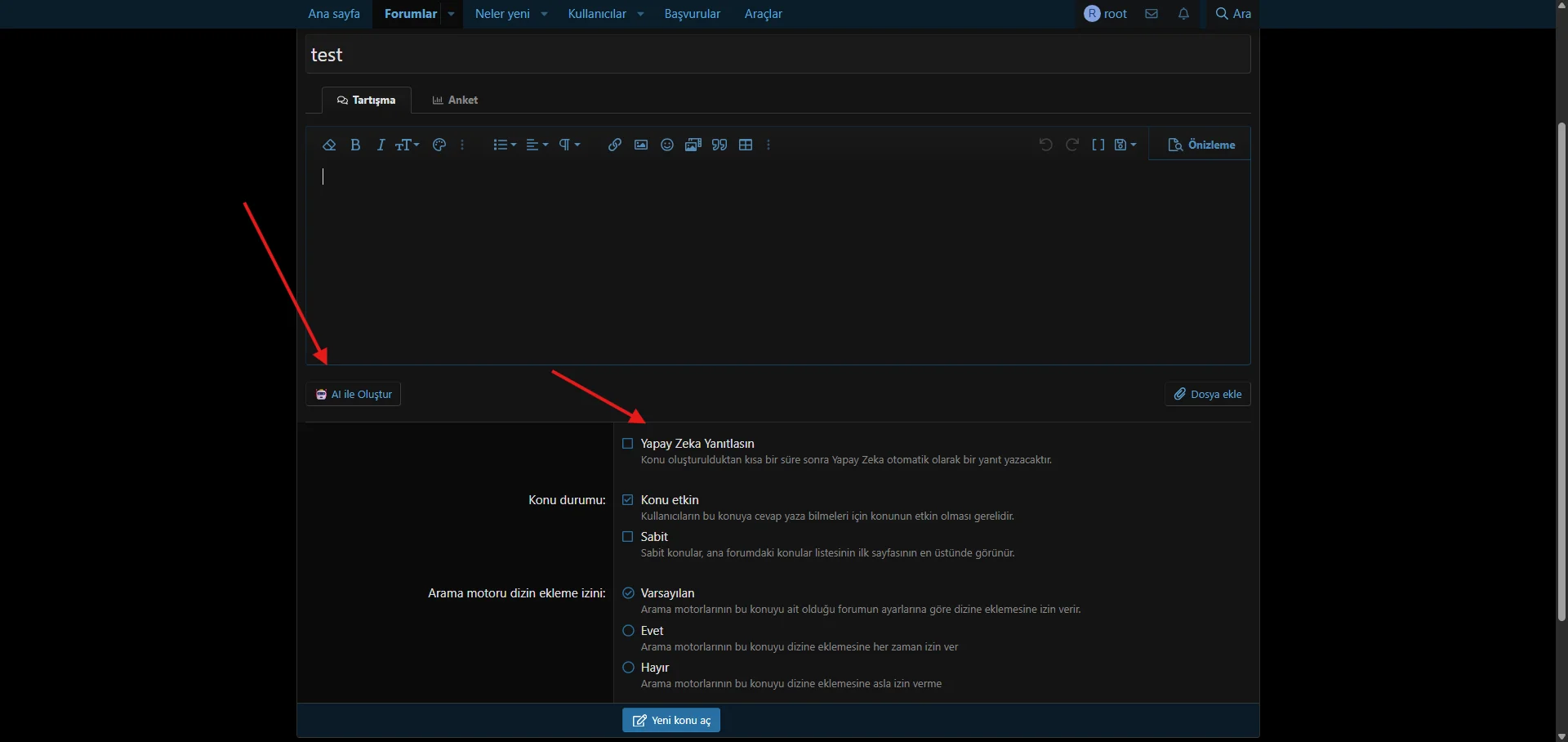Click the AI ile Oluştur button

354,394
